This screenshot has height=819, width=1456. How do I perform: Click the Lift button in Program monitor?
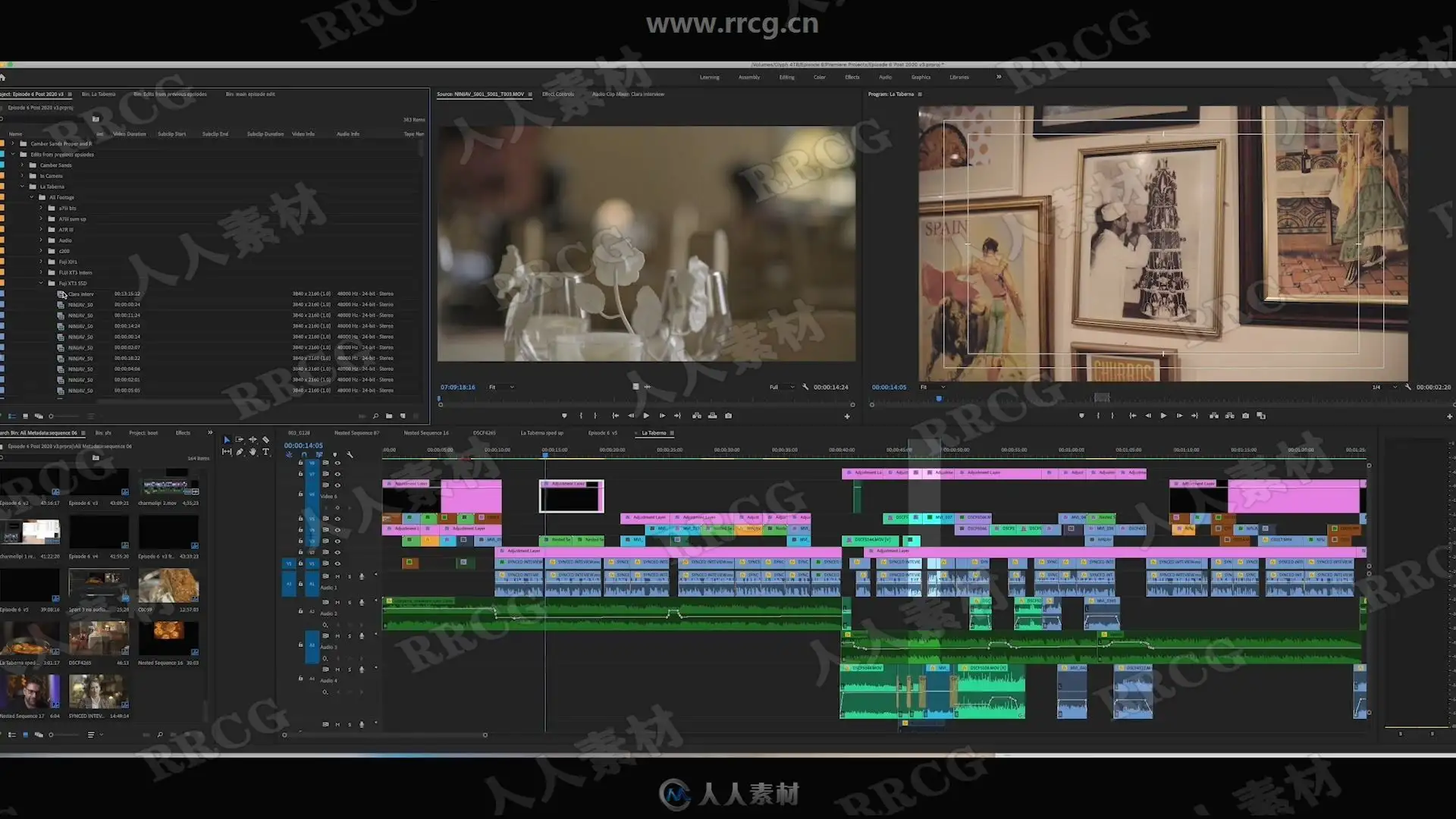[x=1214, y=416]
